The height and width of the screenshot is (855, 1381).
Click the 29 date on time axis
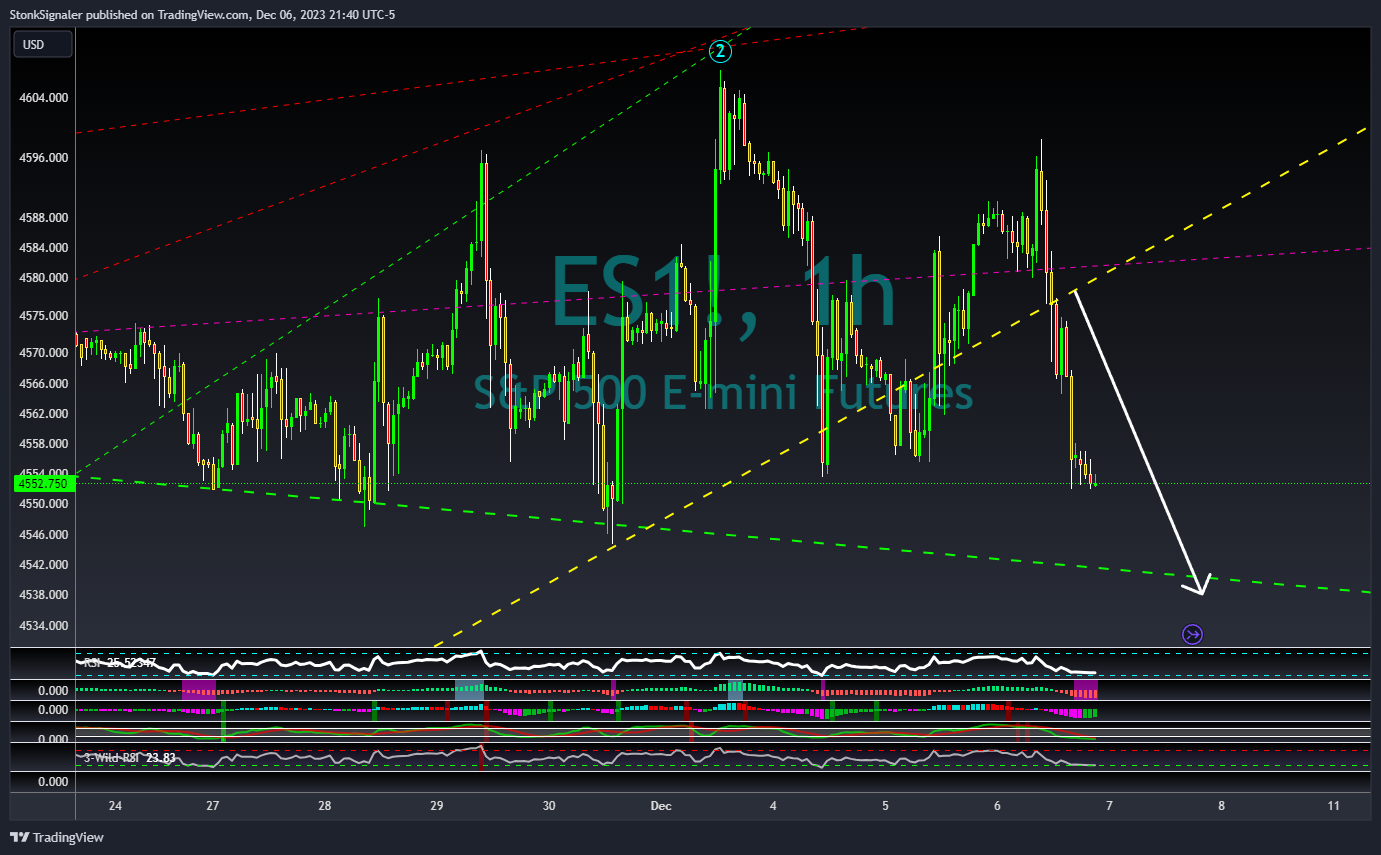(436, 806)
